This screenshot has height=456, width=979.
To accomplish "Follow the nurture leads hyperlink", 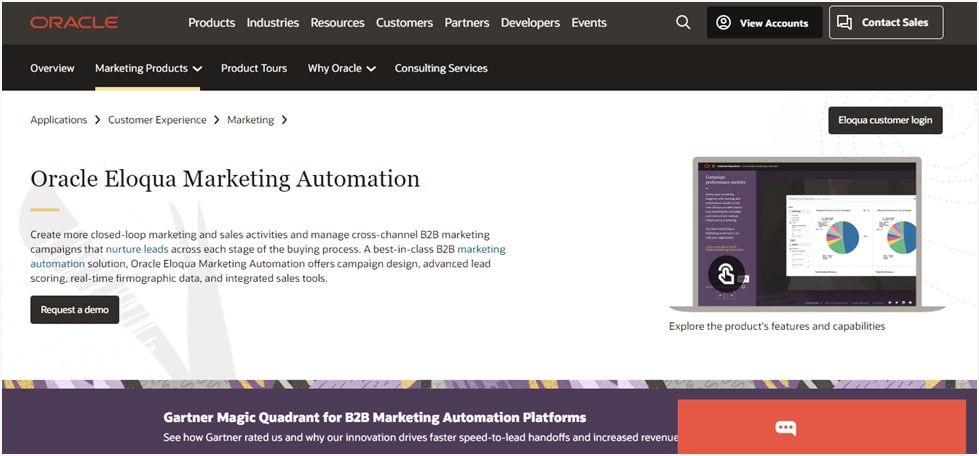I will tap(137, 249).
